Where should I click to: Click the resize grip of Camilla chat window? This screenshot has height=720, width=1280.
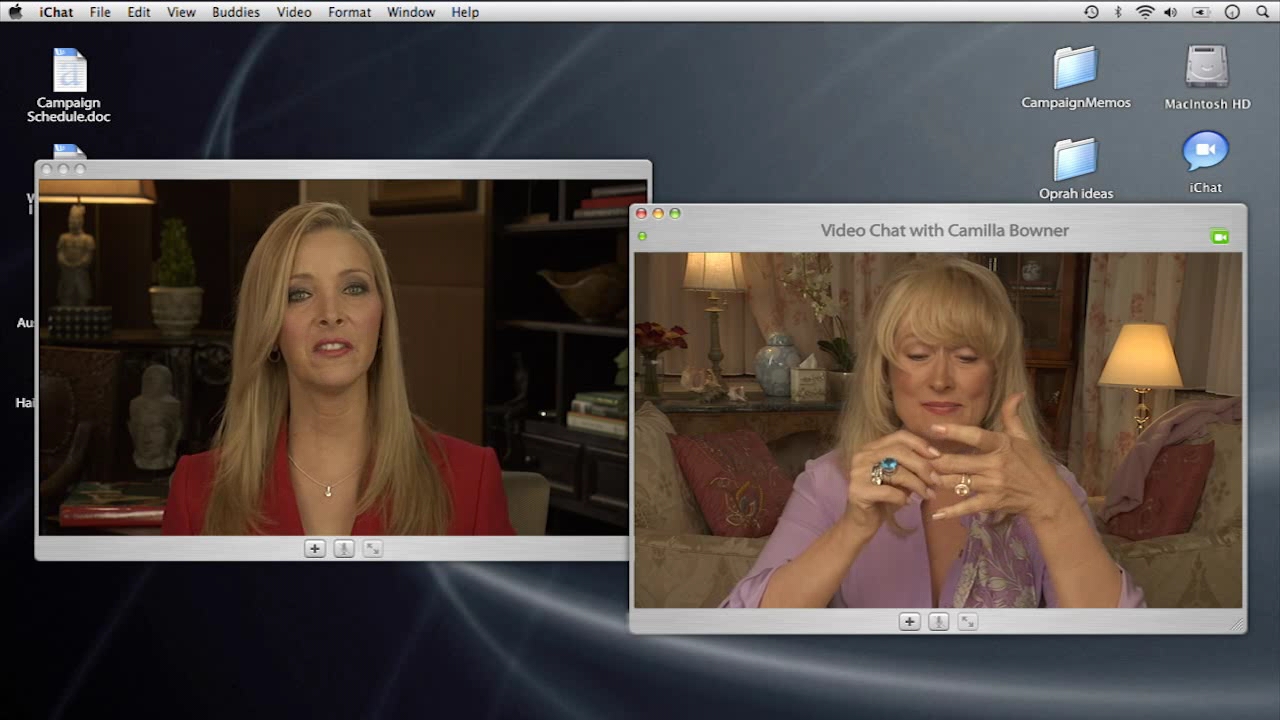(1237, 624)
